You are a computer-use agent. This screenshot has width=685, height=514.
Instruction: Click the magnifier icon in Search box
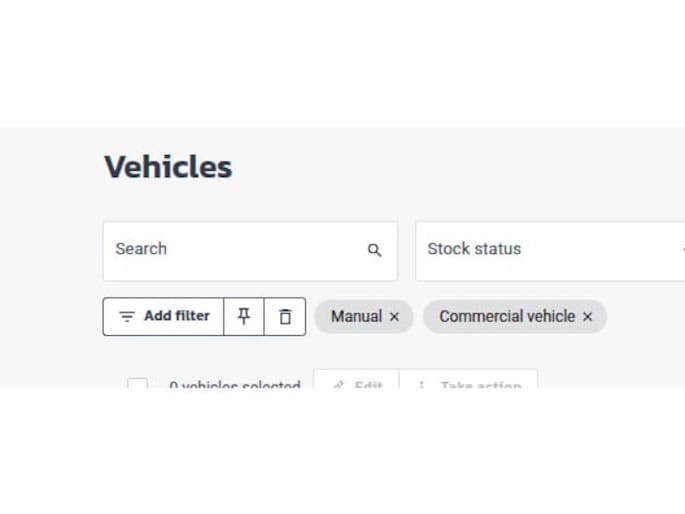[x=374, y=250]
